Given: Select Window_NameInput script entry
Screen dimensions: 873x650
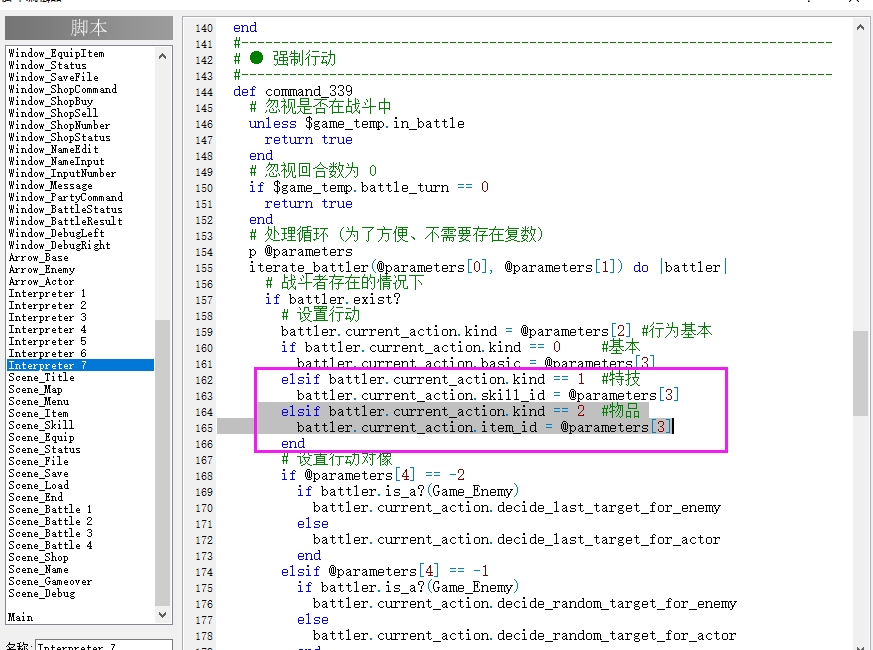Looking at the screenshot, I should (56, 162).
